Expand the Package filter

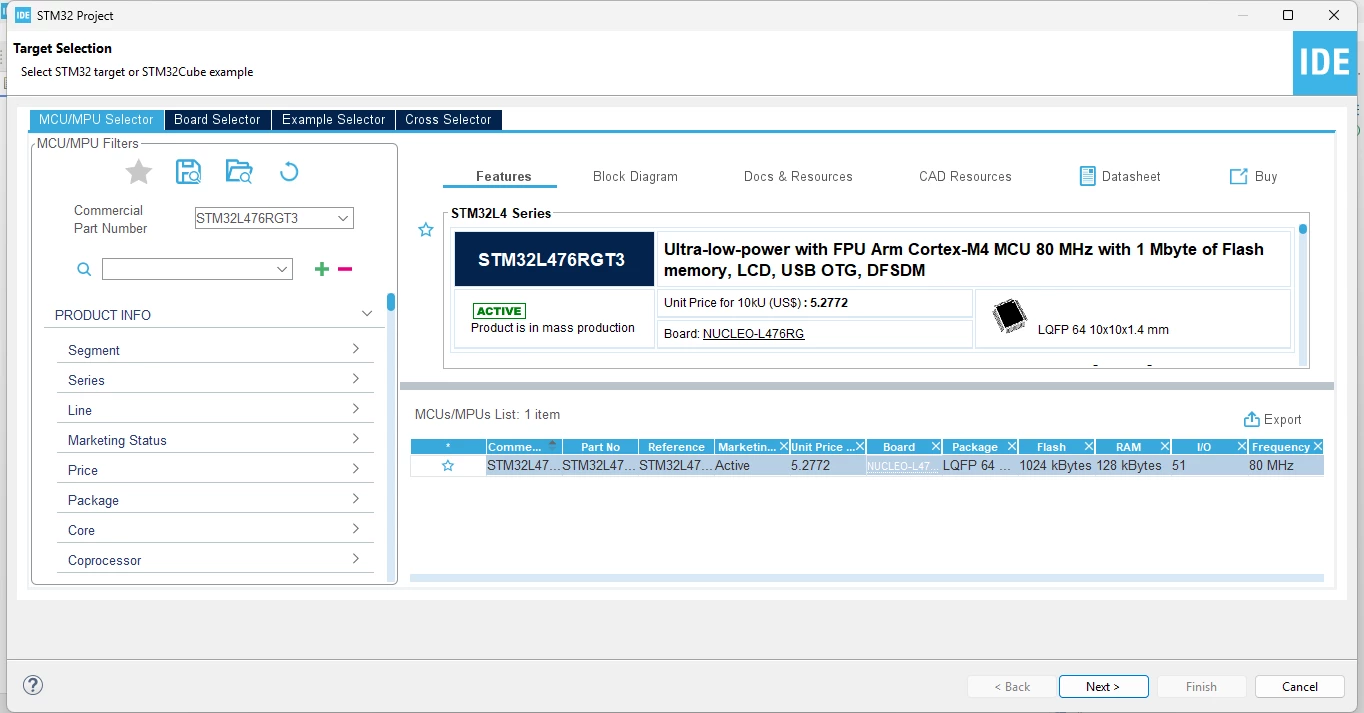pos(356,499)
